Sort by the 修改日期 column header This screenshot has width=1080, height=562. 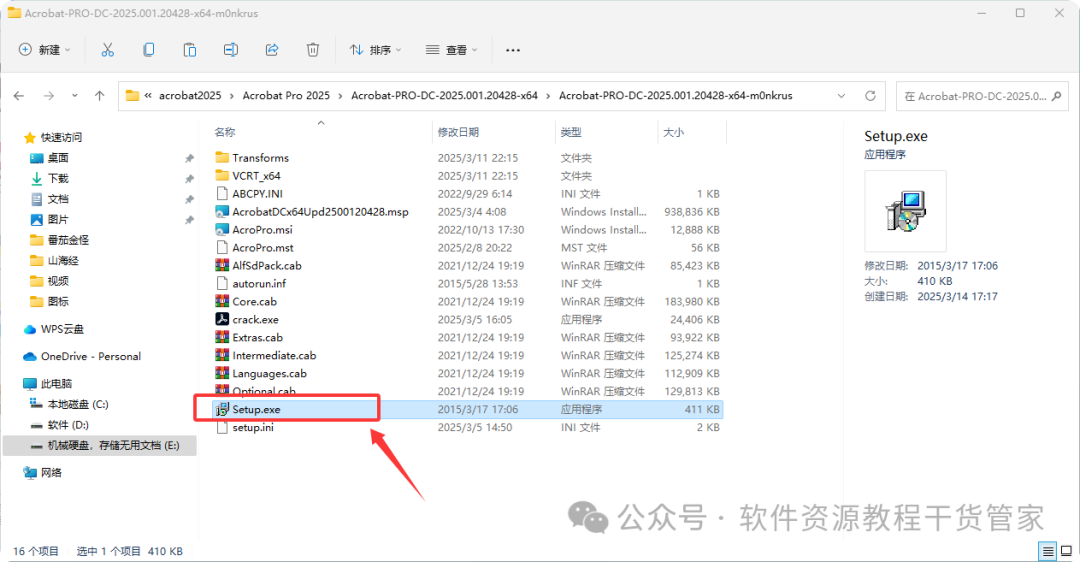click(458, 132)
